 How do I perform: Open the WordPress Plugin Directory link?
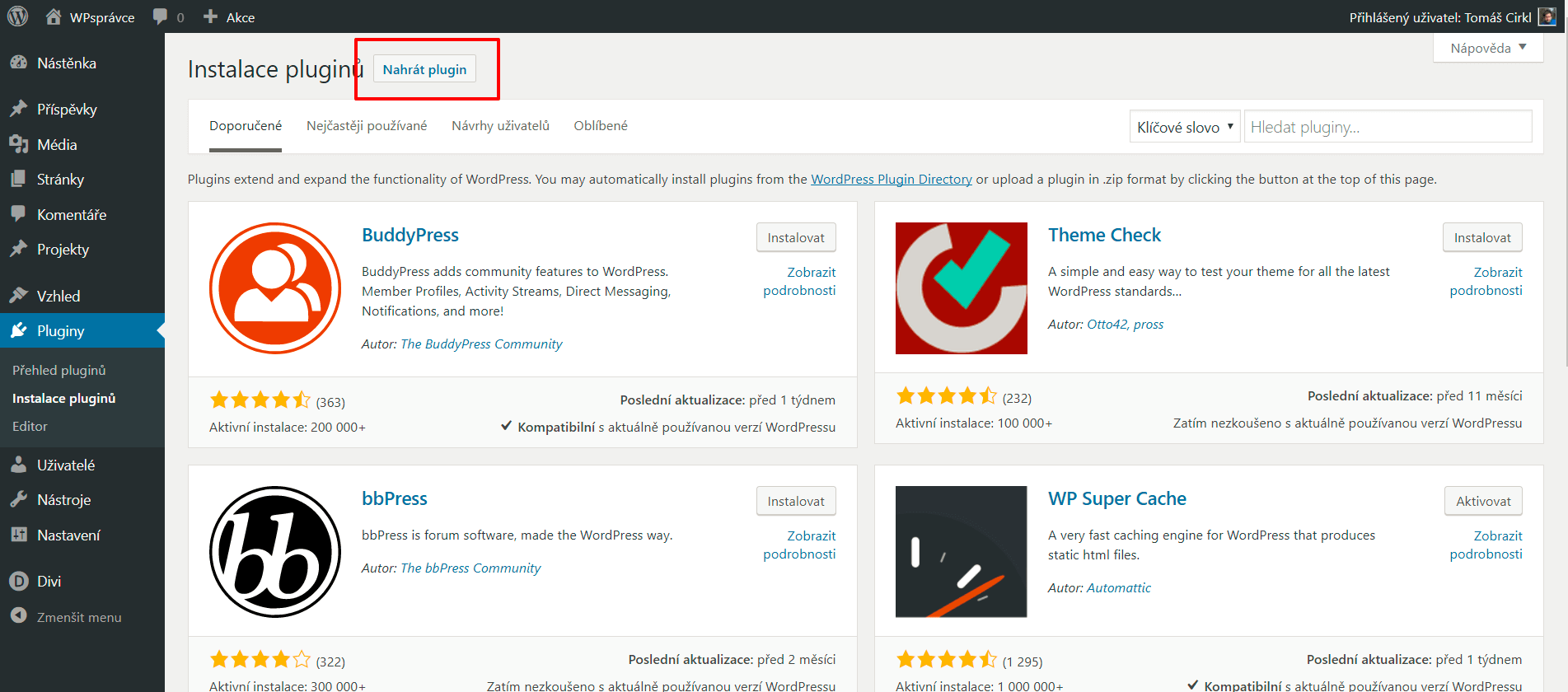coord(892,180)
